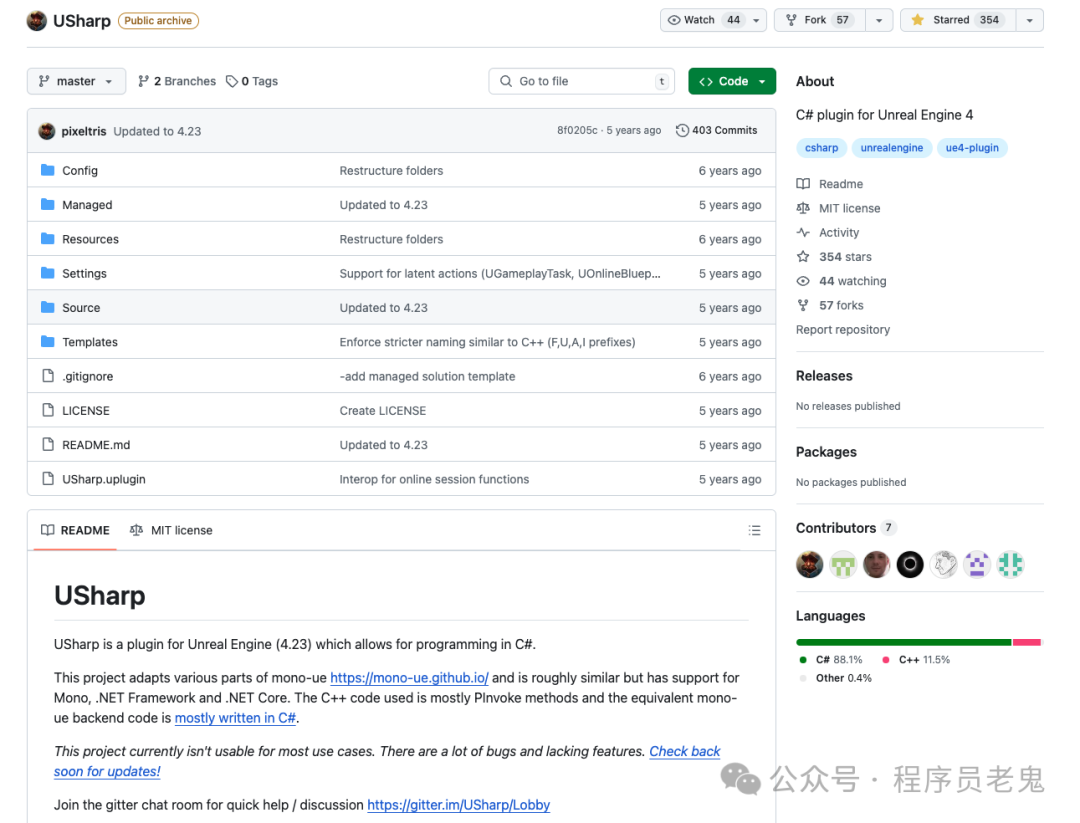Image resolution: width=1080 pixels, height=823 pixels.
Task: View the 403 Commits history
Action: point(716,130)
